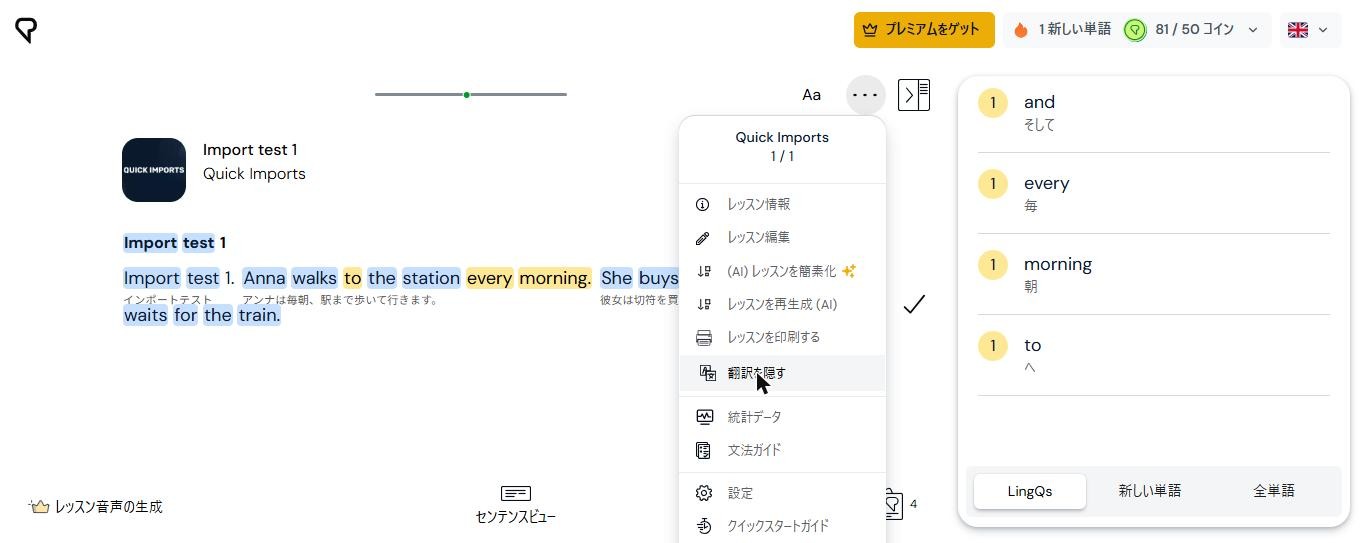Image resolution: width=1366 pixels, height=543 pixels.
Task: Click the word 'train.' in lesson
Action: (x=259, y=315)
